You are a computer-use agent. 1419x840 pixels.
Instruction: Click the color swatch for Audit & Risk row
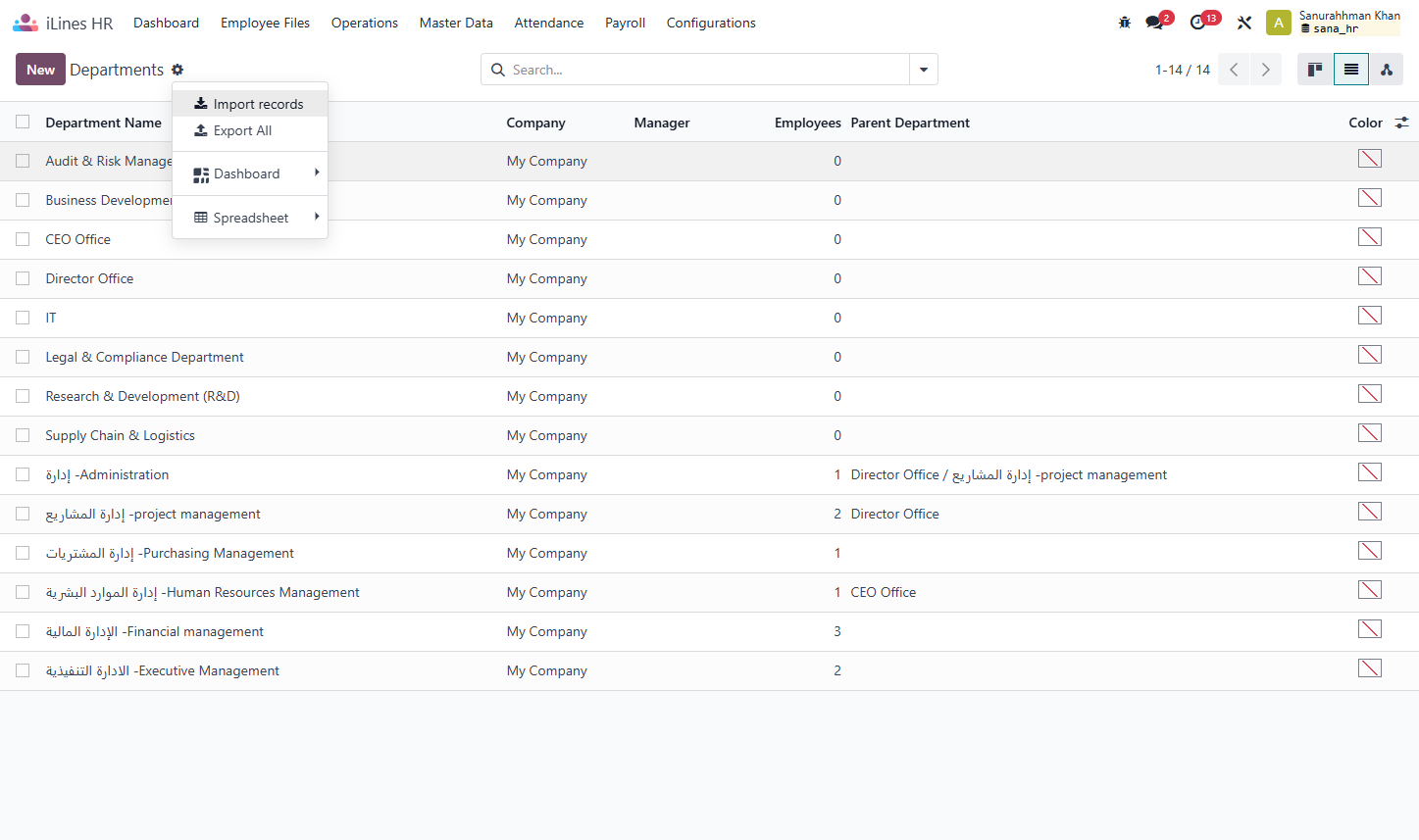point(1370,159)
